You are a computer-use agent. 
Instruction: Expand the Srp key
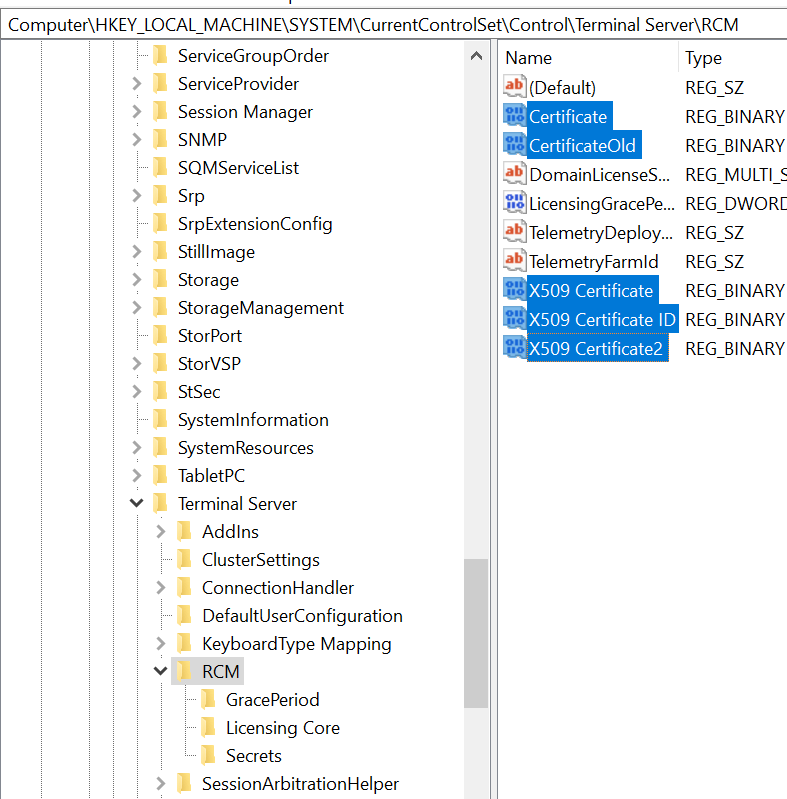137,196
